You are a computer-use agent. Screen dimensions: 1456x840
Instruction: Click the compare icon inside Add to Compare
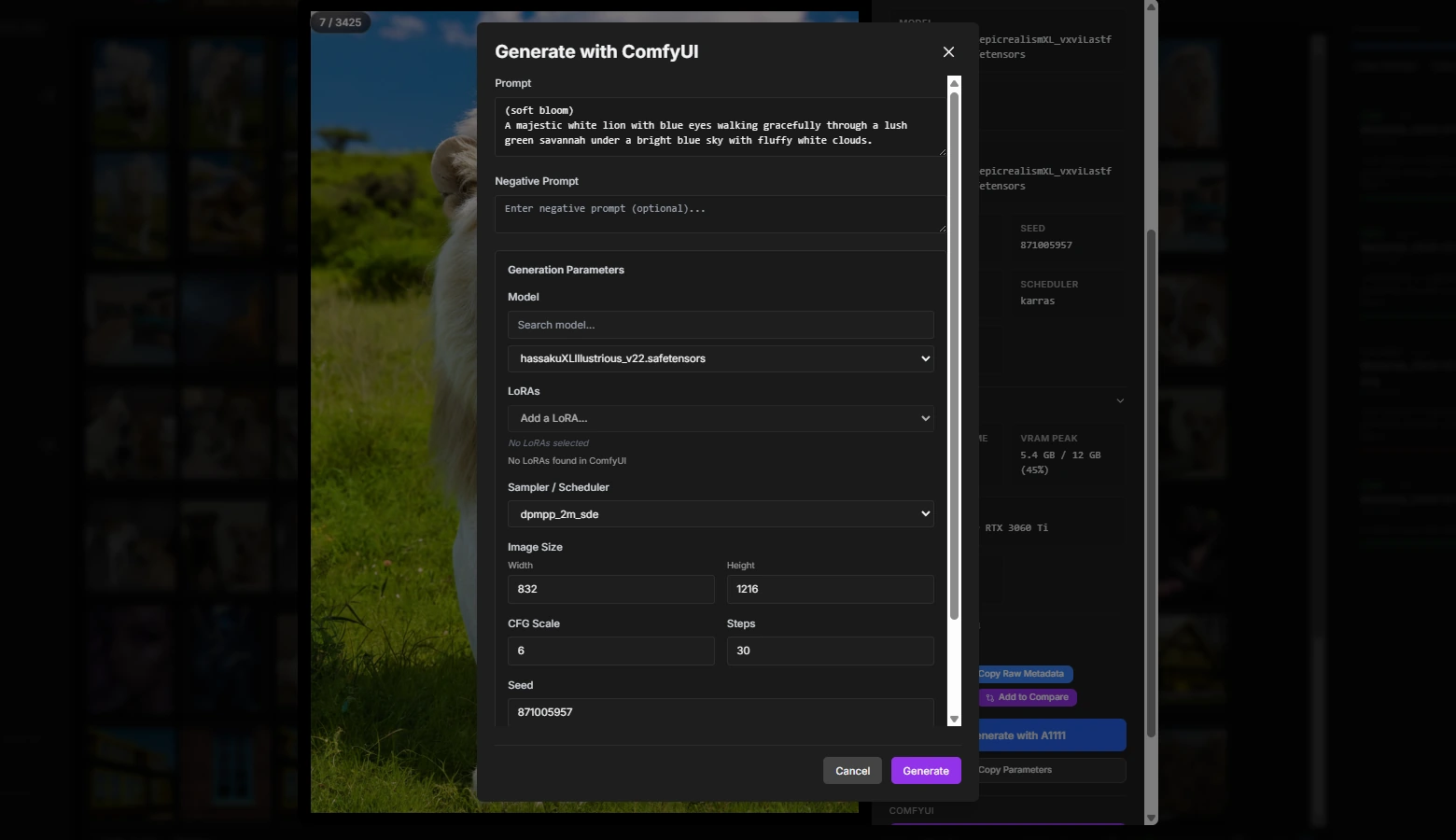(x=989, y=697)
